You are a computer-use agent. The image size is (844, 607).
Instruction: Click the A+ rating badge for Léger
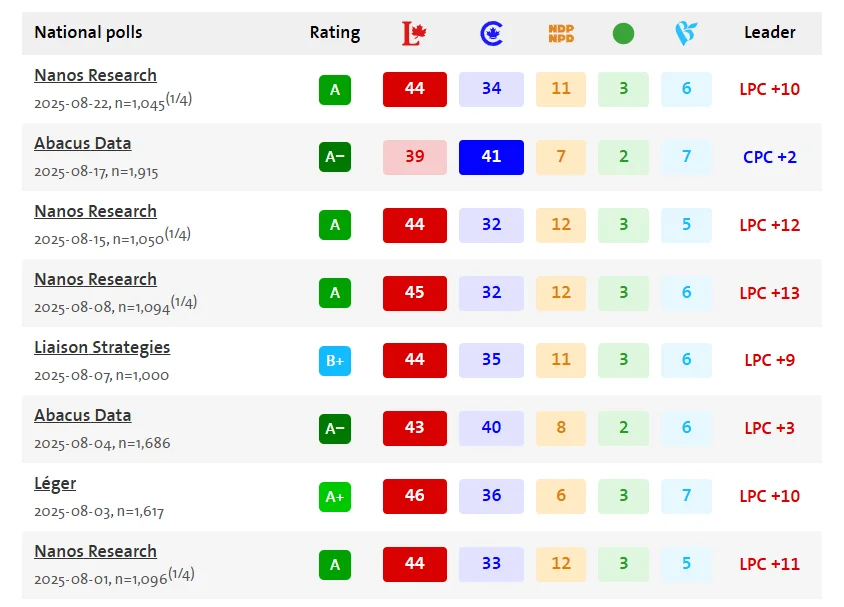(335, 496)
